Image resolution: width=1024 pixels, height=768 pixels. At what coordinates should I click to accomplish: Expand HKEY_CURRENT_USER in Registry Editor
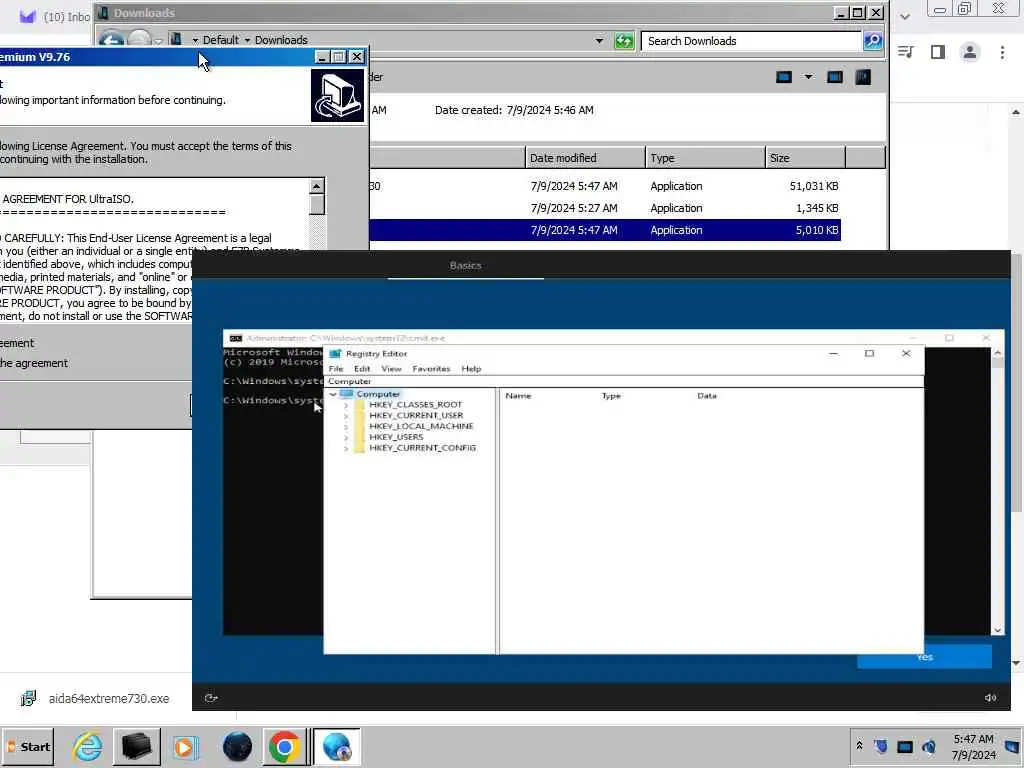point(345,416)
